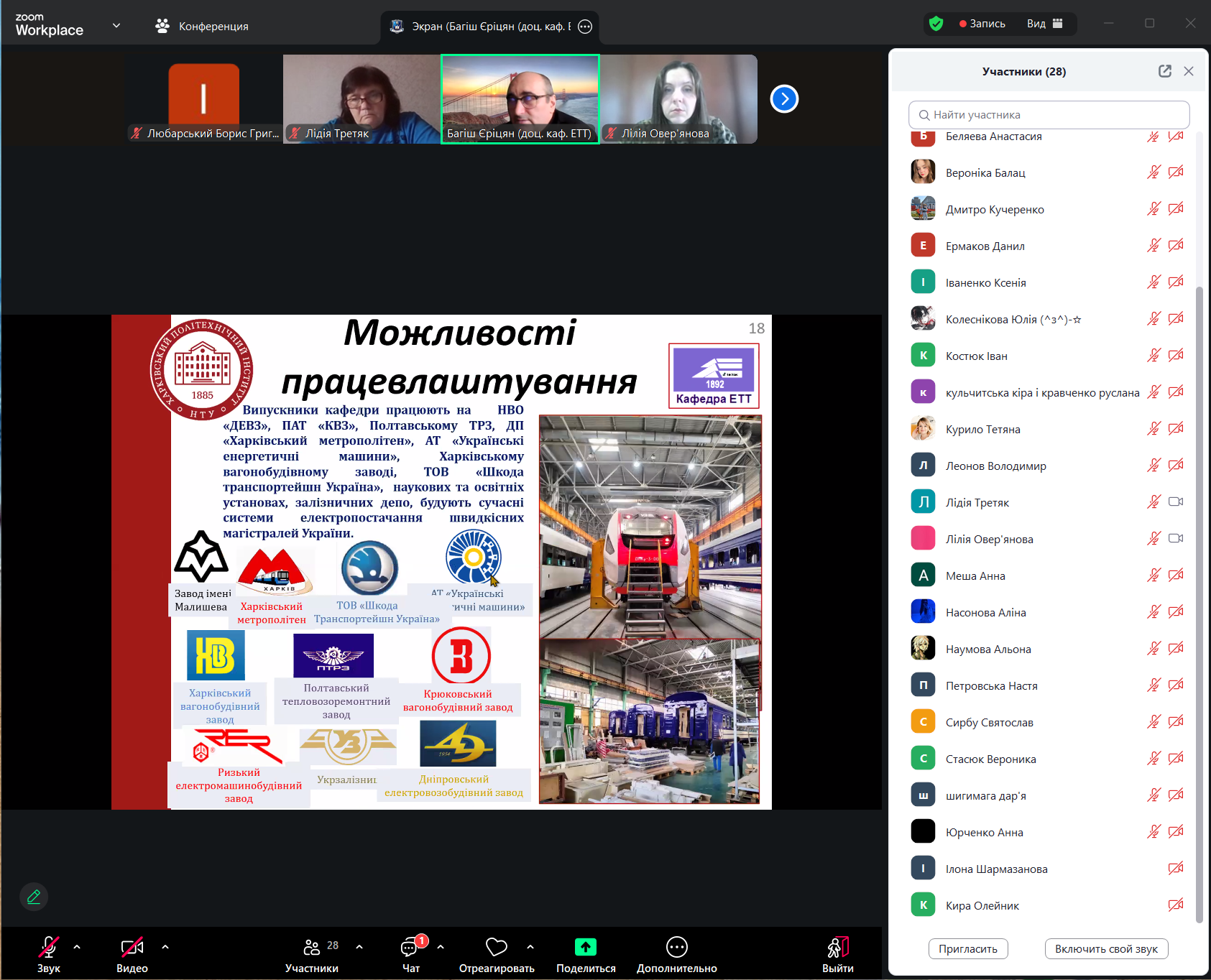Focus the Найти участника search field
The height and width of the screenshot is (980, 1211).
coord(1049,115)
